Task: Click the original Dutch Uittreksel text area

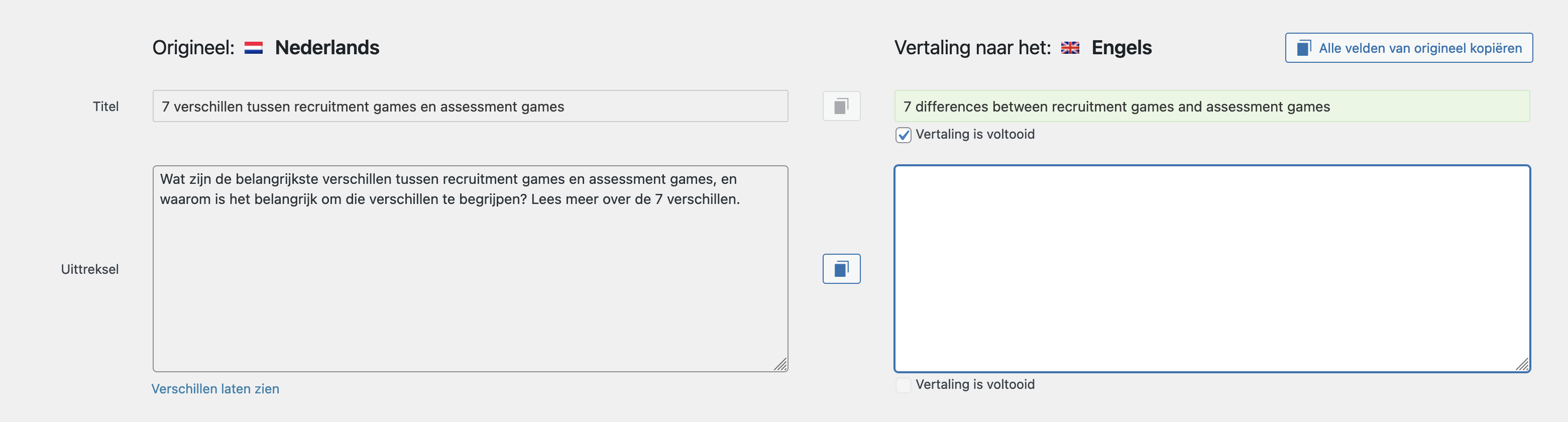Action: pos(471,269)
